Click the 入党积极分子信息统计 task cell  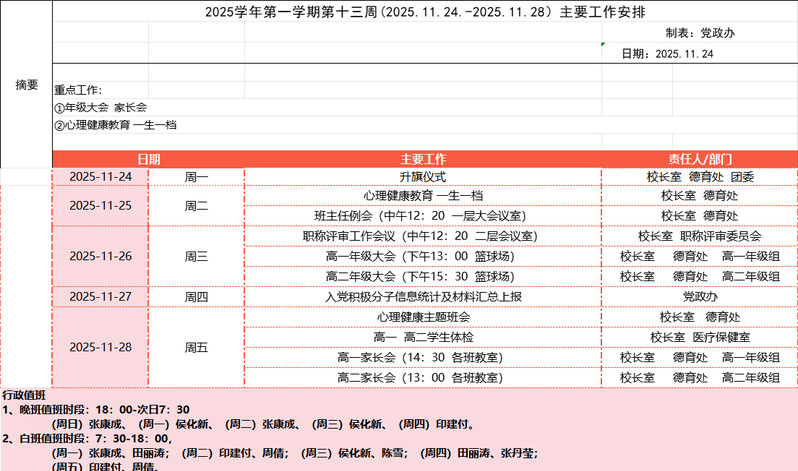pos(422,297)
